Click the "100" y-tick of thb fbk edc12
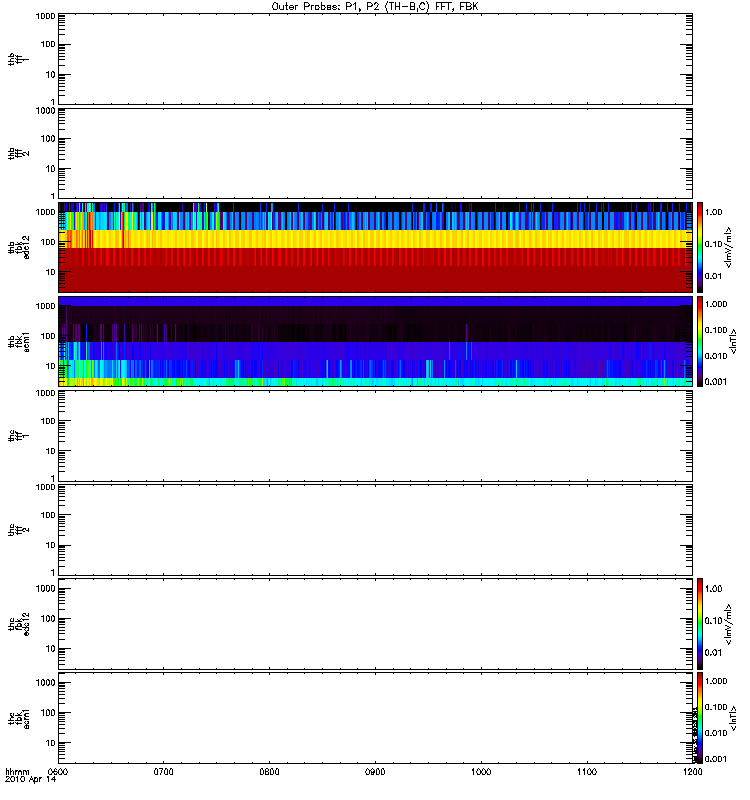The height and width of the screenshot is (800, 750). pos(48,242)
